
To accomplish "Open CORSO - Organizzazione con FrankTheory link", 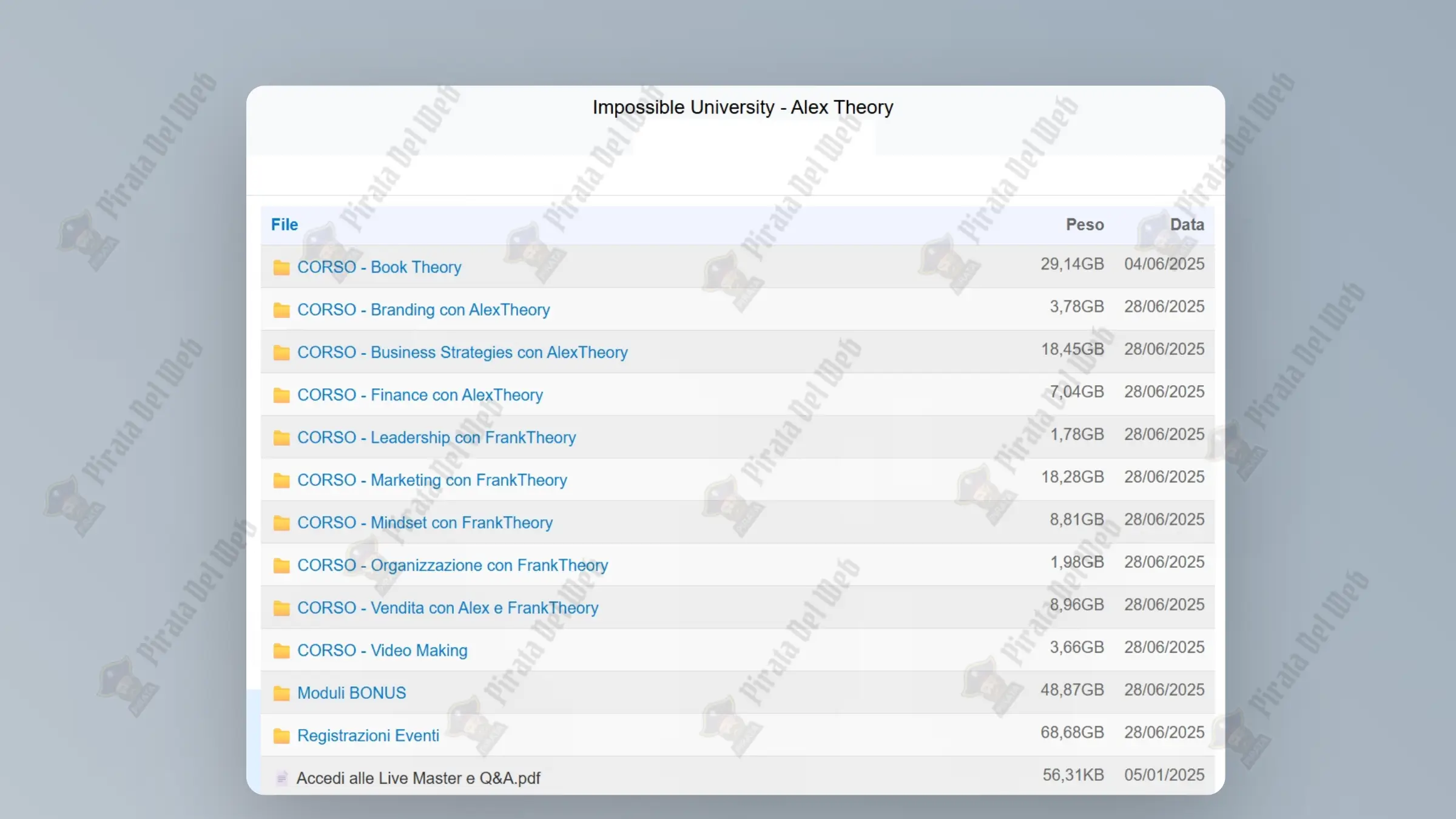I will tap(453, 565).
